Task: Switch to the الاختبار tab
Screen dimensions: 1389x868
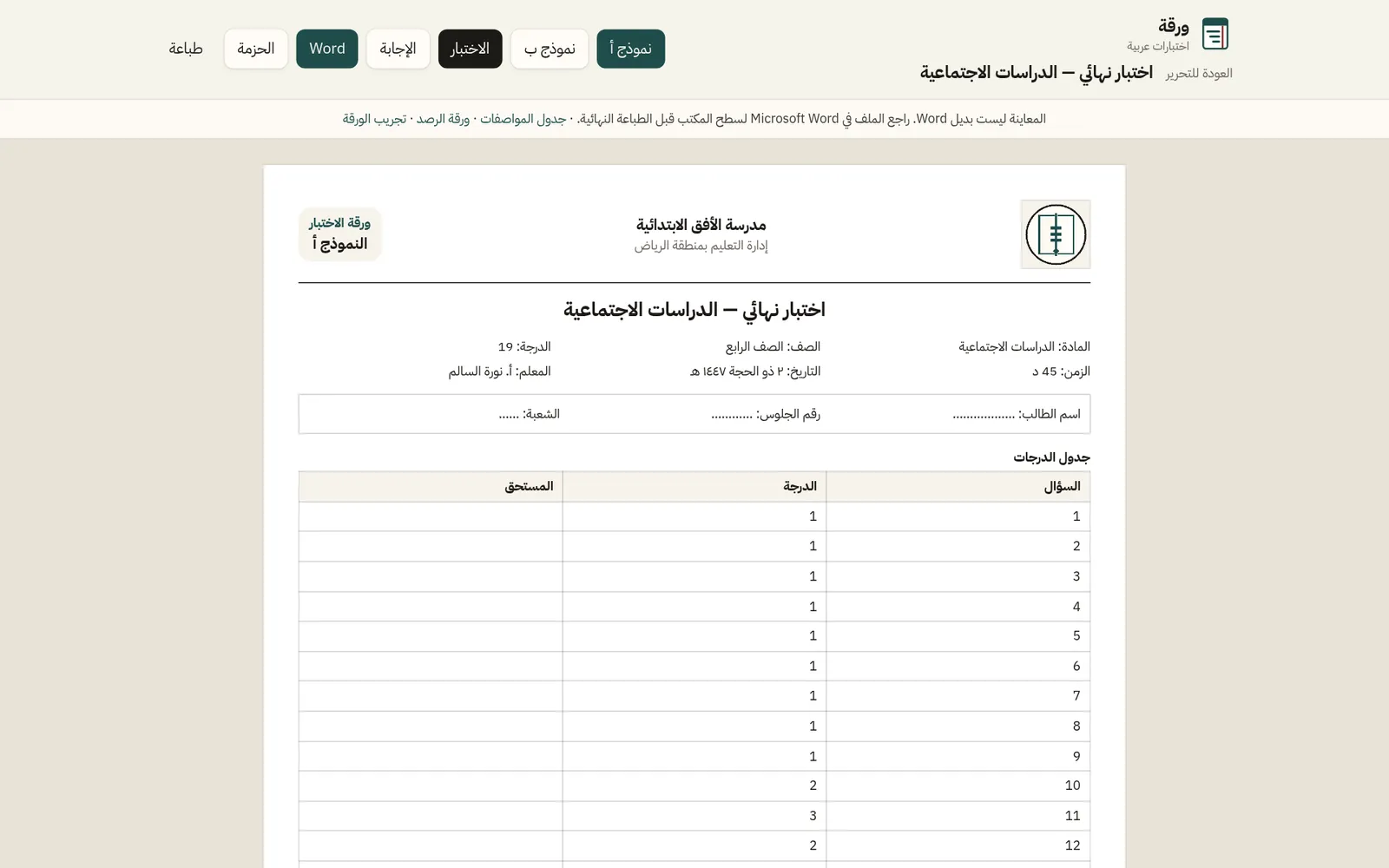Action: (471, 49)
